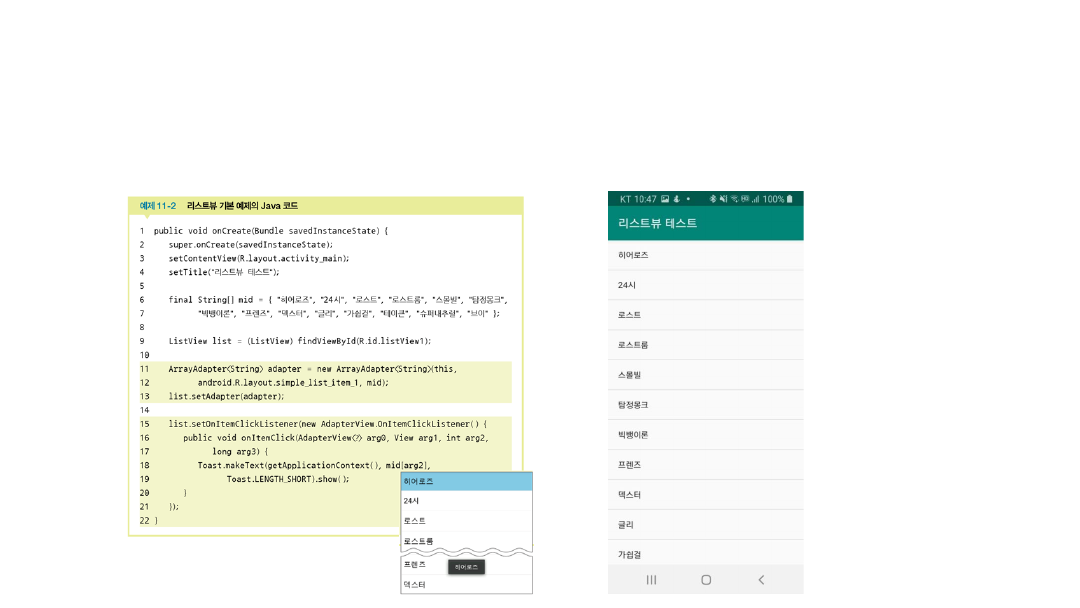The width and height of the screenshot is (1080, 608).
Task: Tap the Android recent apps button
Action: (651, 580)
